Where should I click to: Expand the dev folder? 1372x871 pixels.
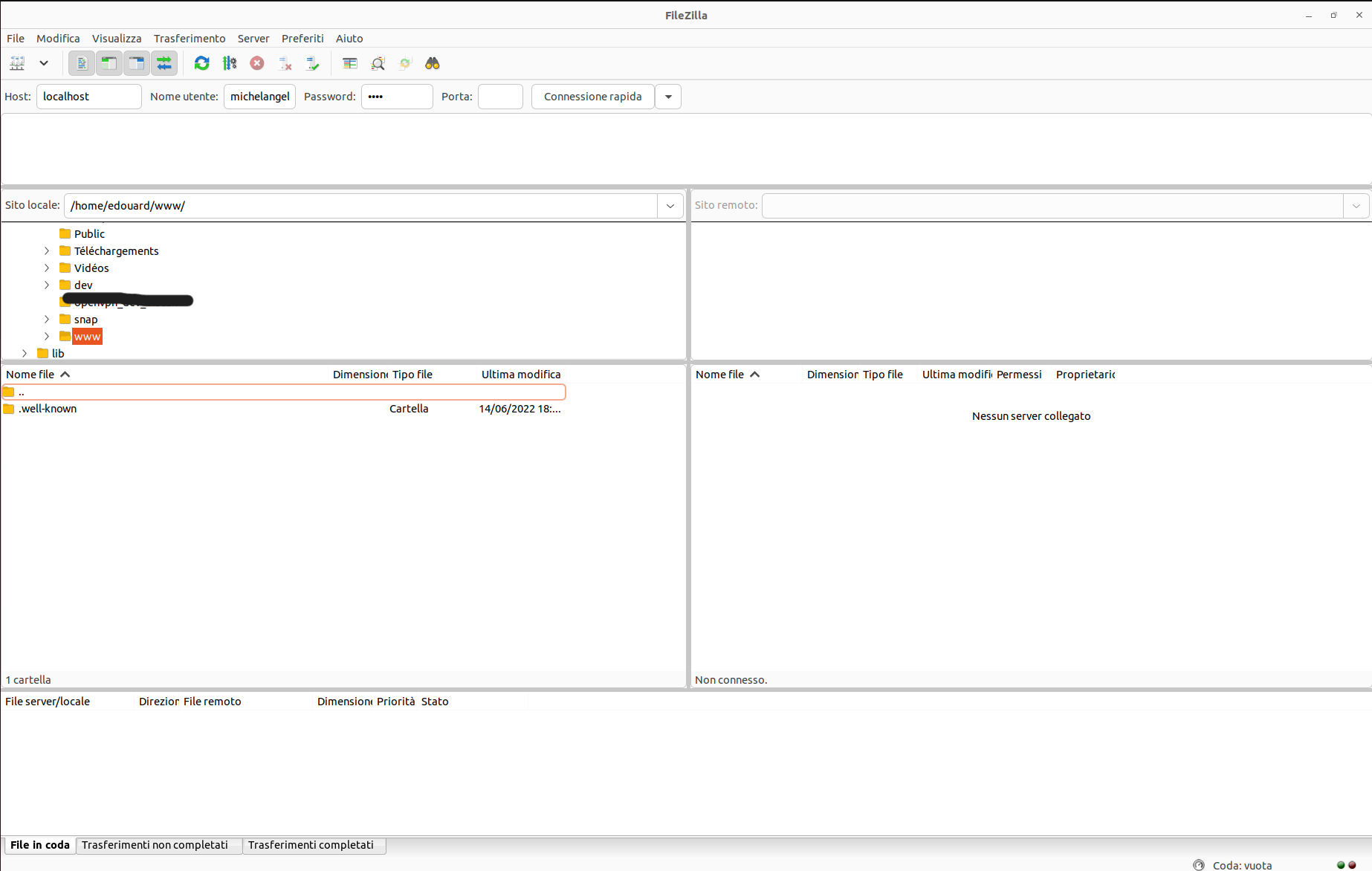tap(47, 285)
